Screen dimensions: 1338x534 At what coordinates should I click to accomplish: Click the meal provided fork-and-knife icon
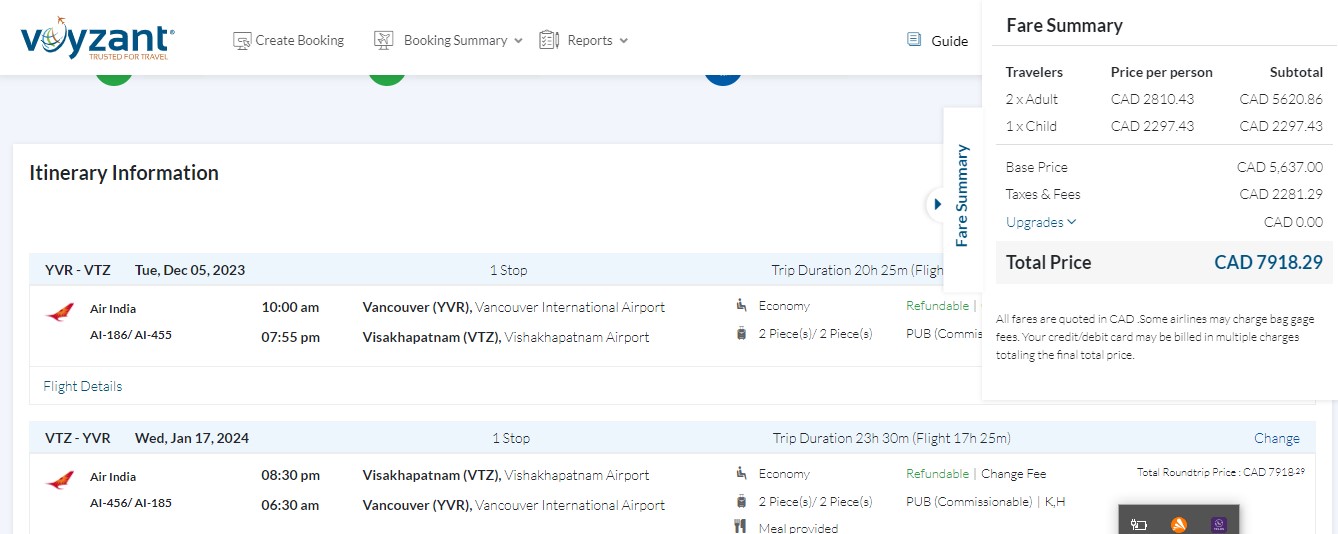(741, 527)
